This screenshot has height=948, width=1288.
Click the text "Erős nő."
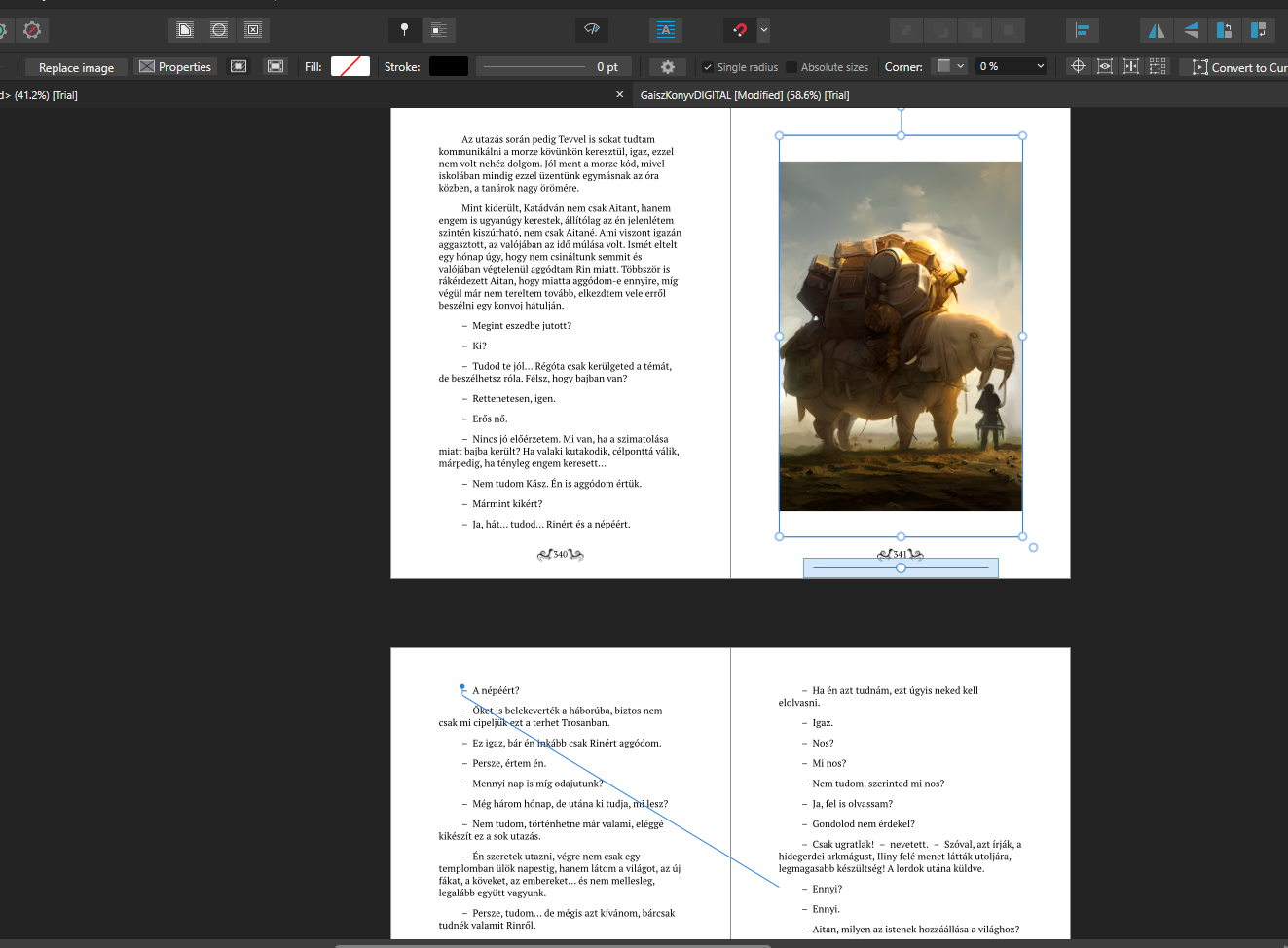click(x=490, y=419)
